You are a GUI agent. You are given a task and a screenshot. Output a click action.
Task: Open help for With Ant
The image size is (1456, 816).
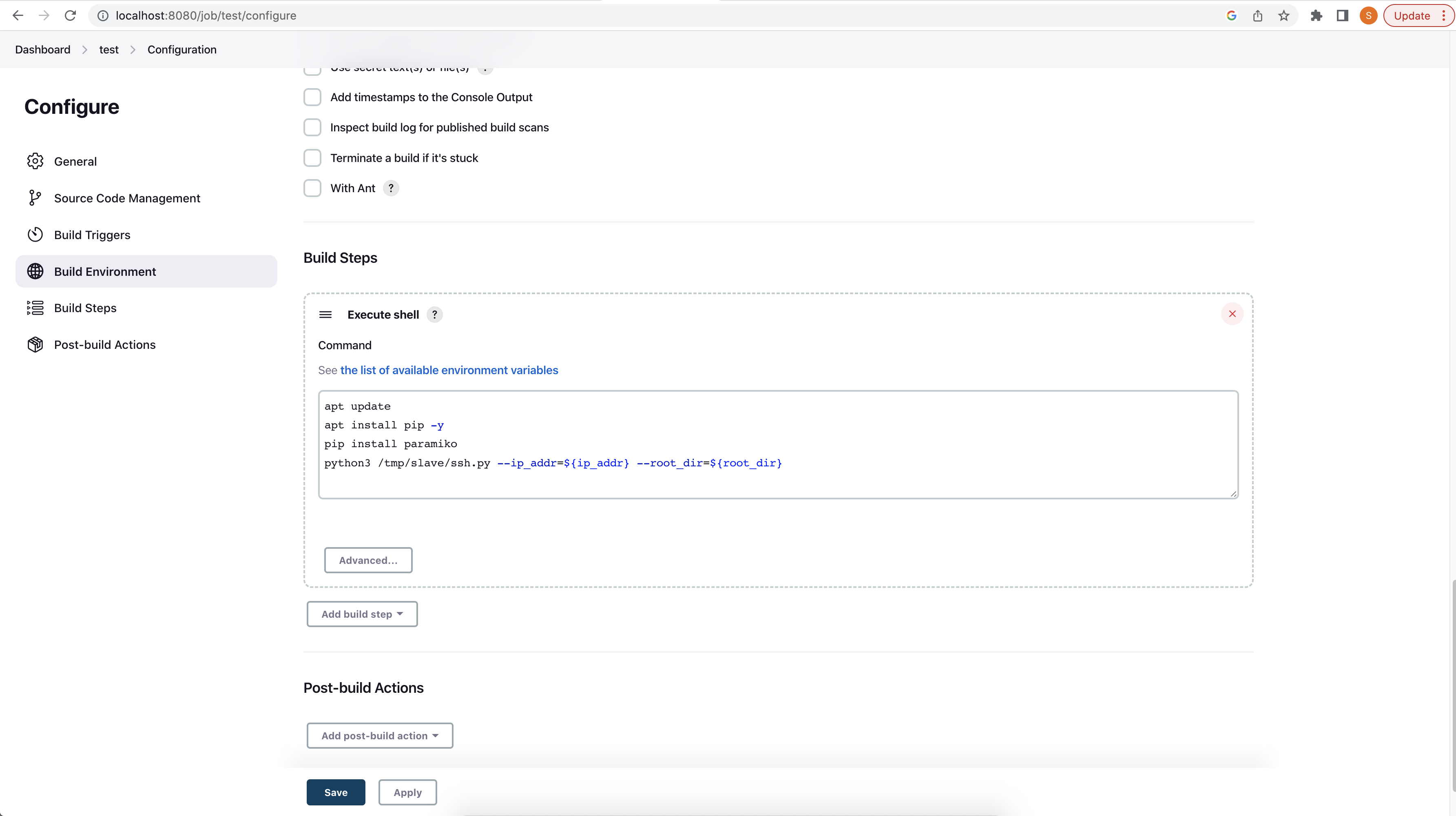point(391,188)
